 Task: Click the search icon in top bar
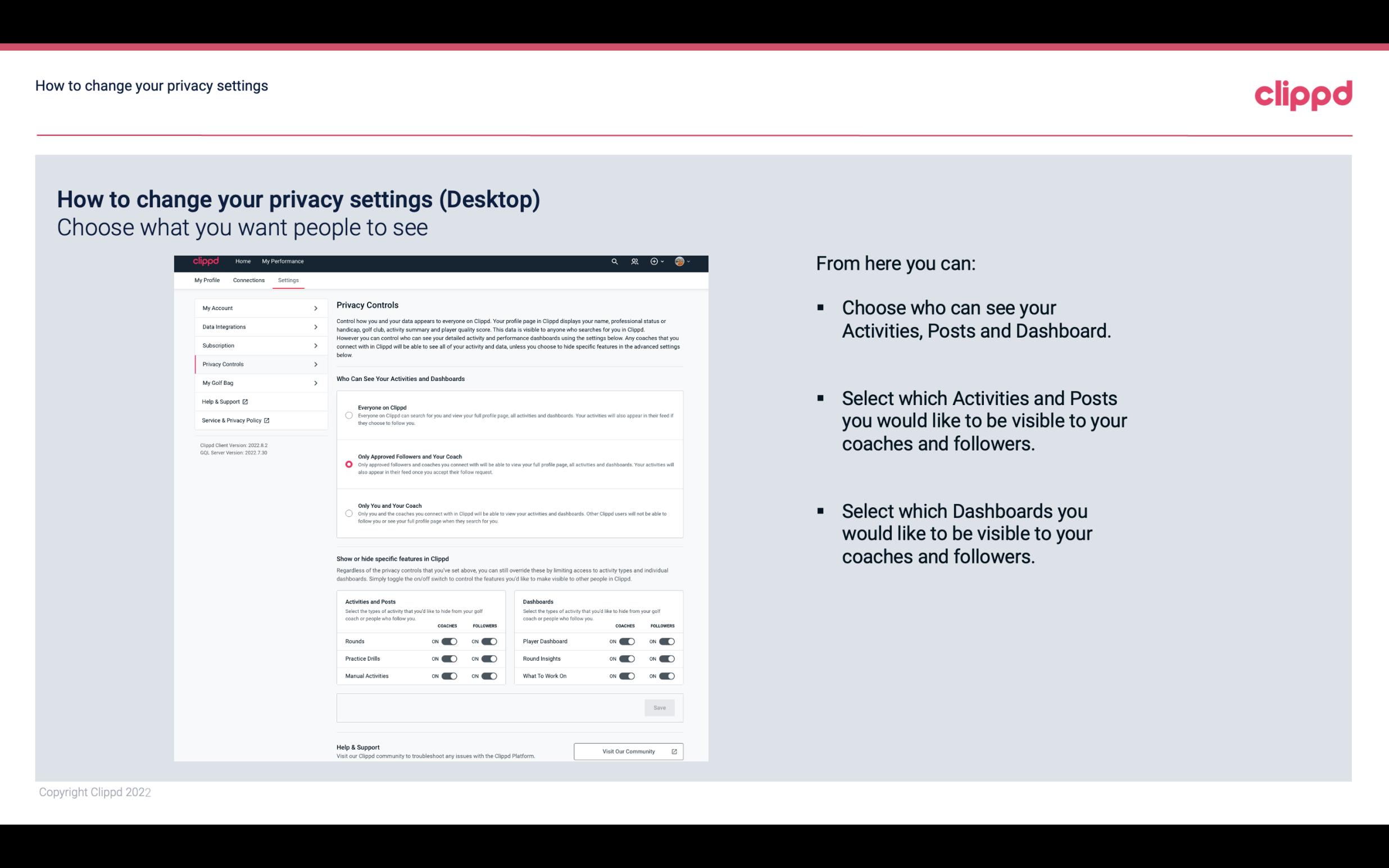pyautogui.click(x=614, y=262)
